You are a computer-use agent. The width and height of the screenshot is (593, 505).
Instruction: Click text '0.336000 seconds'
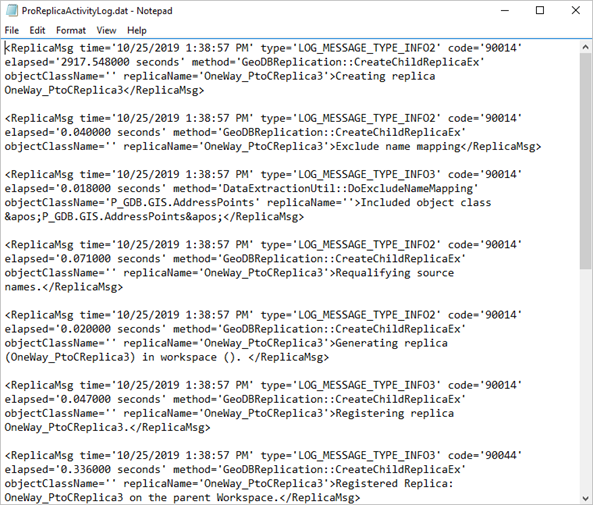pyautogui.click(x=110, y=469)
